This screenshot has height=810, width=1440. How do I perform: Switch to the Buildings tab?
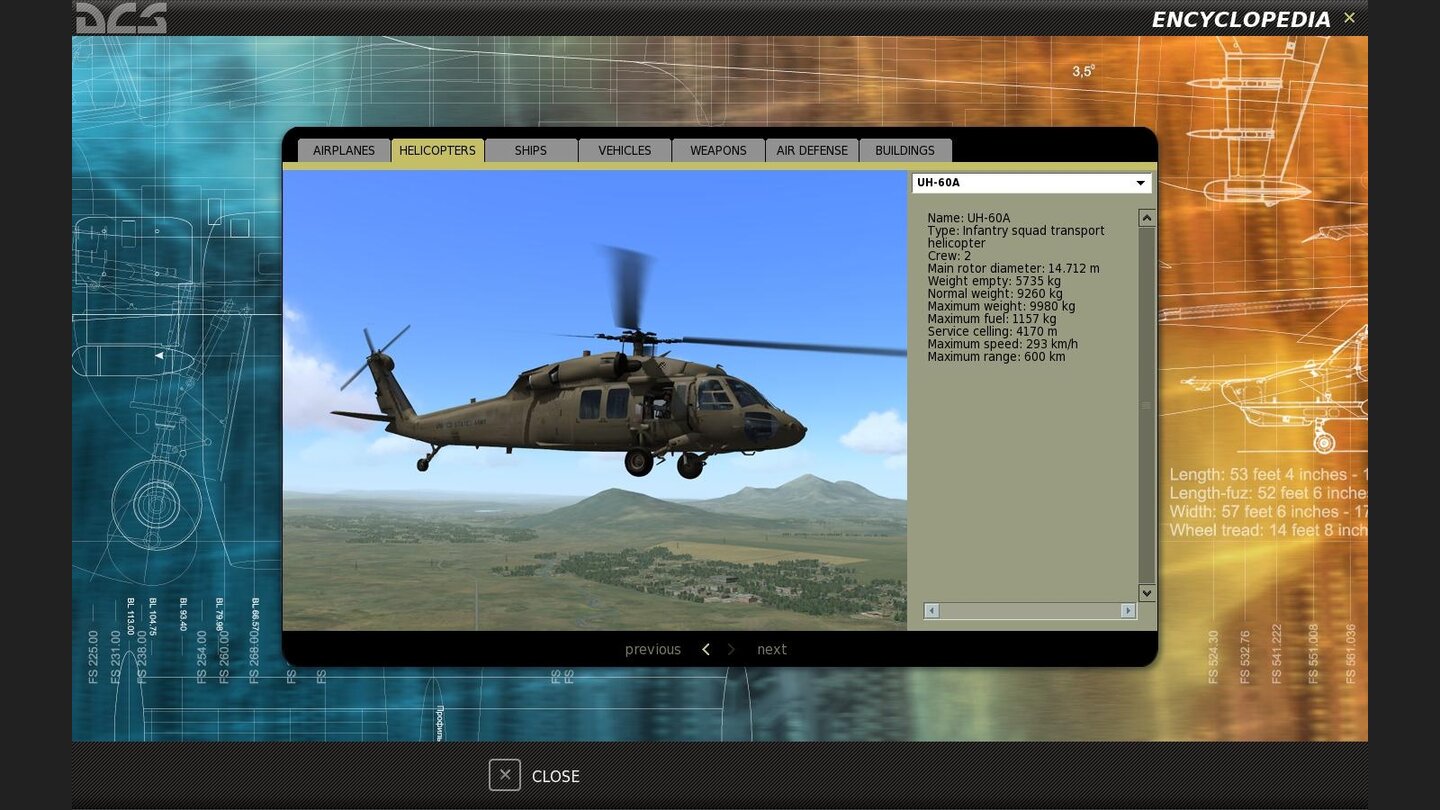pos(905,150)
